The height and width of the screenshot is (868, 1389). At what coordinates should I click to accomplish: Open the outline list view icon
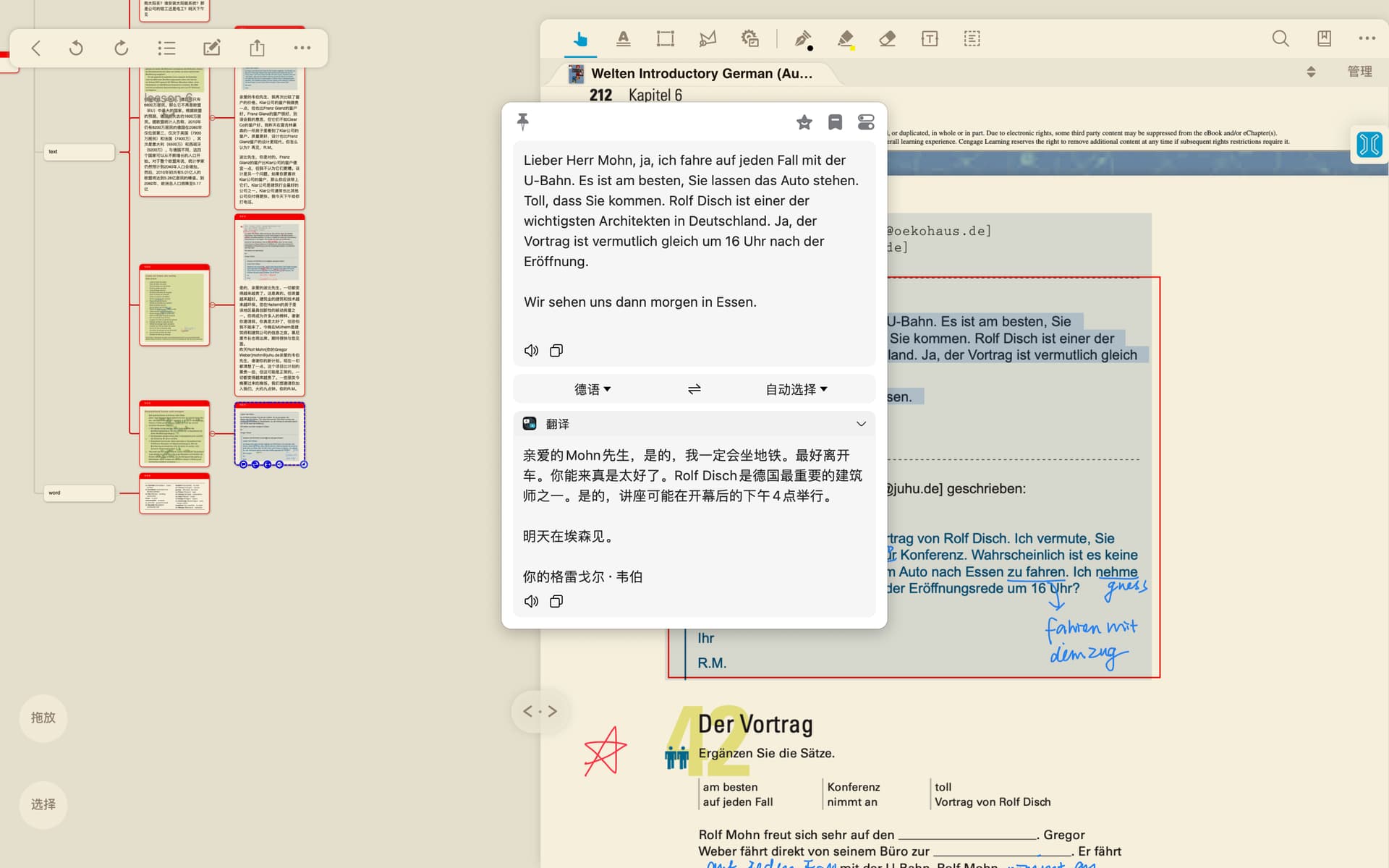pos(166,48)
